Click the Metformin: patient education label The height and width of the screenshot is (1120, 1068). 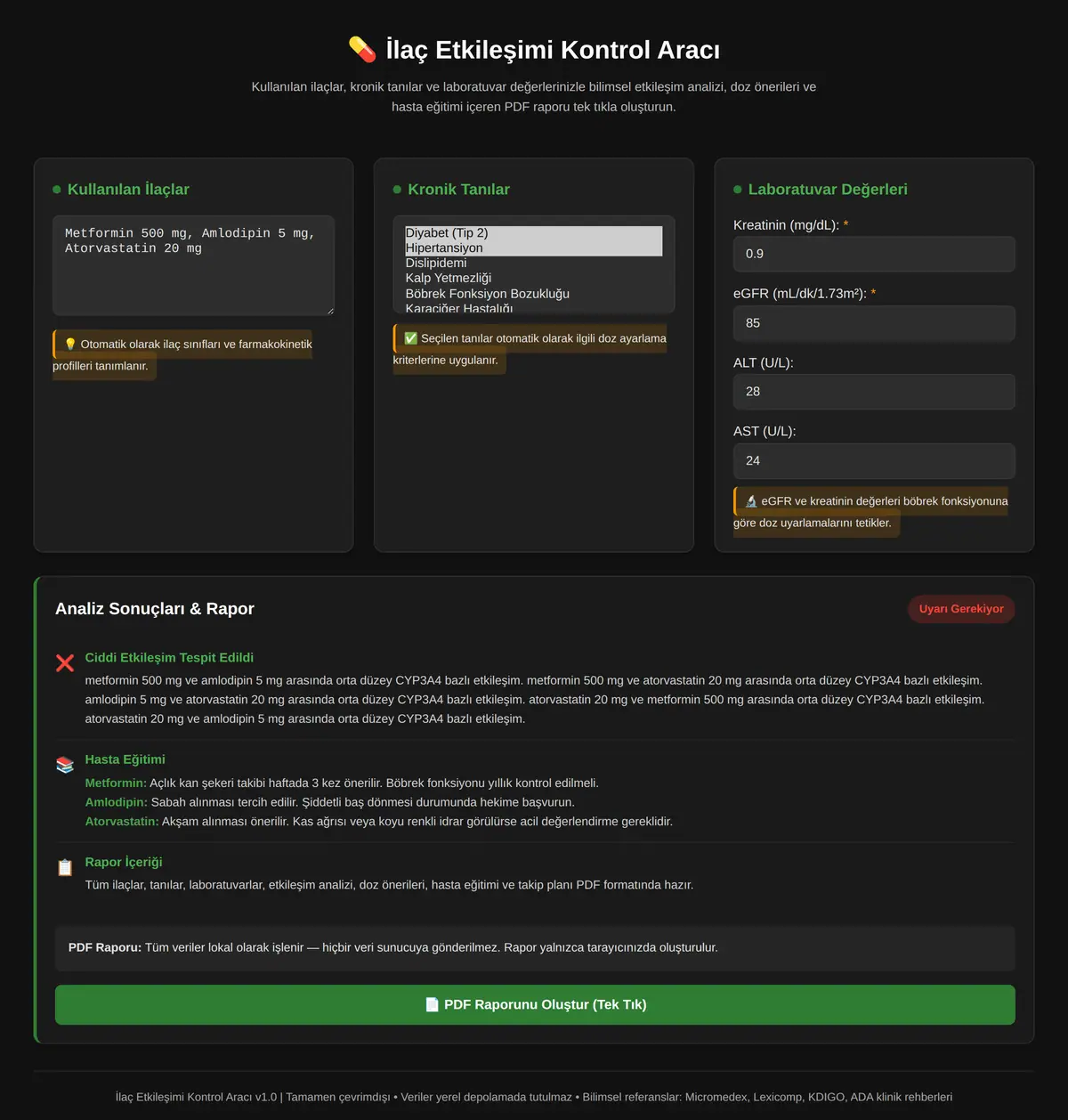point(116,783)
